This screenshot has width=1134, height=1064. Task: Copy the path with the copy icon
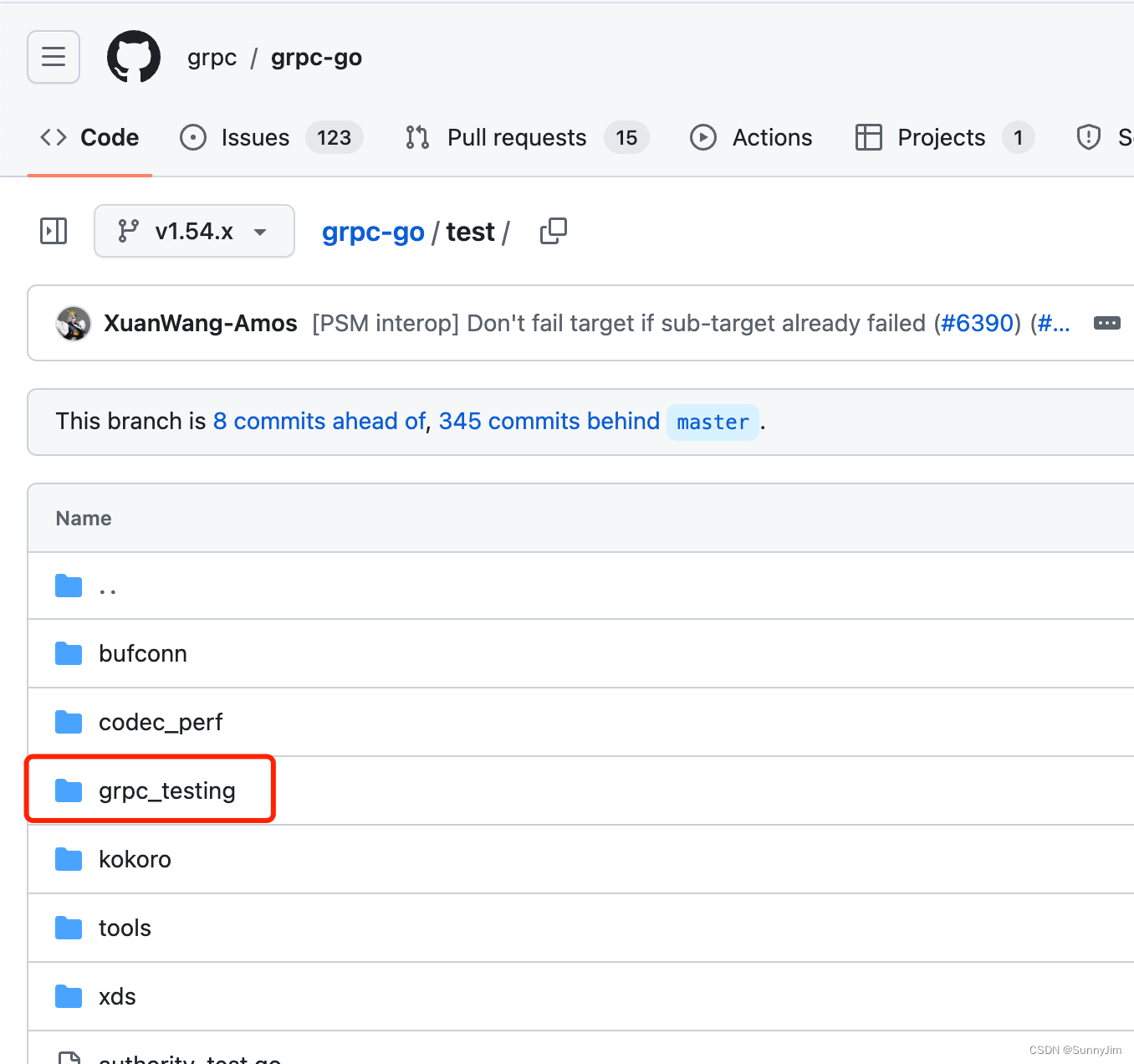[x=553, y=231]
